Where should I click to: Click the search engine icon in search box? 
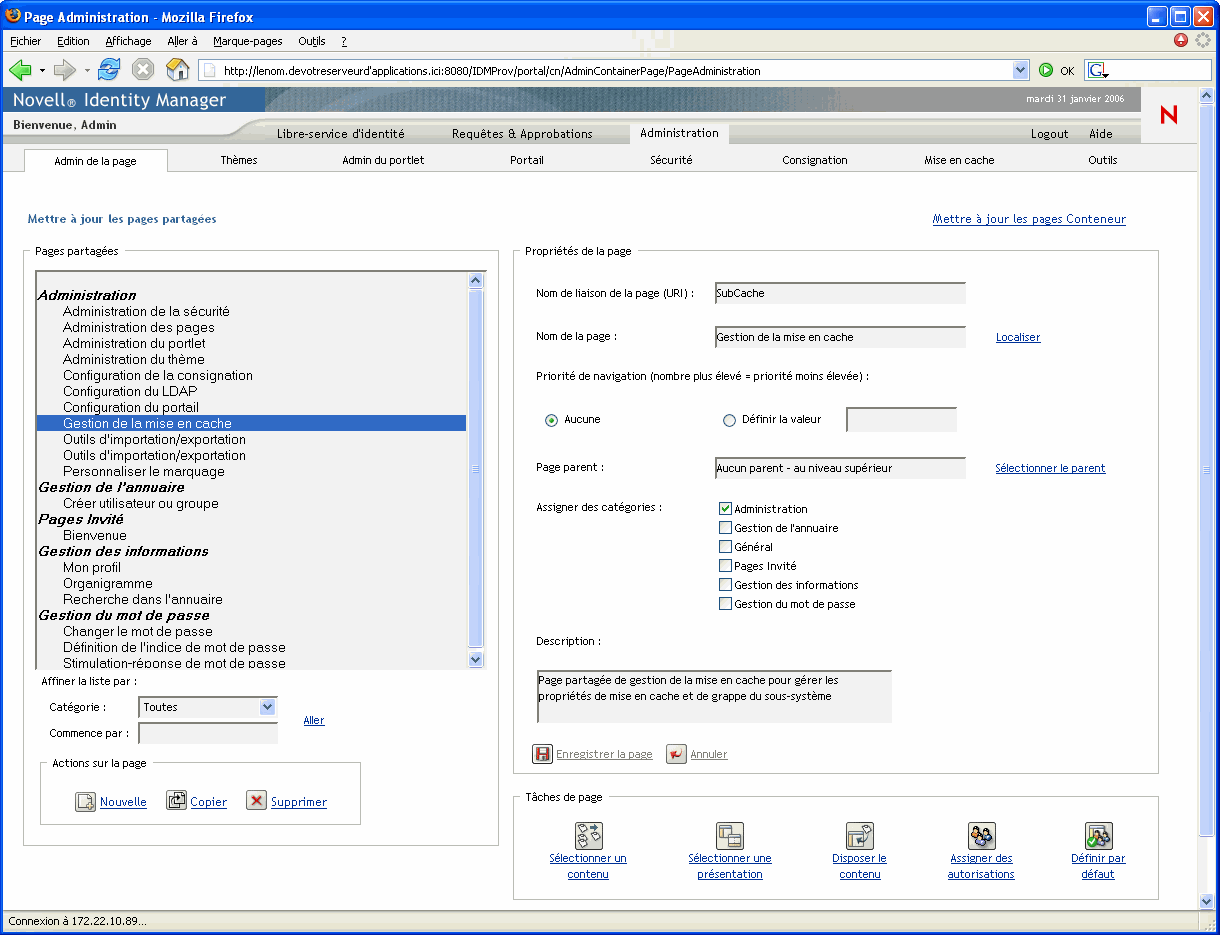(x=1098, y=70)
